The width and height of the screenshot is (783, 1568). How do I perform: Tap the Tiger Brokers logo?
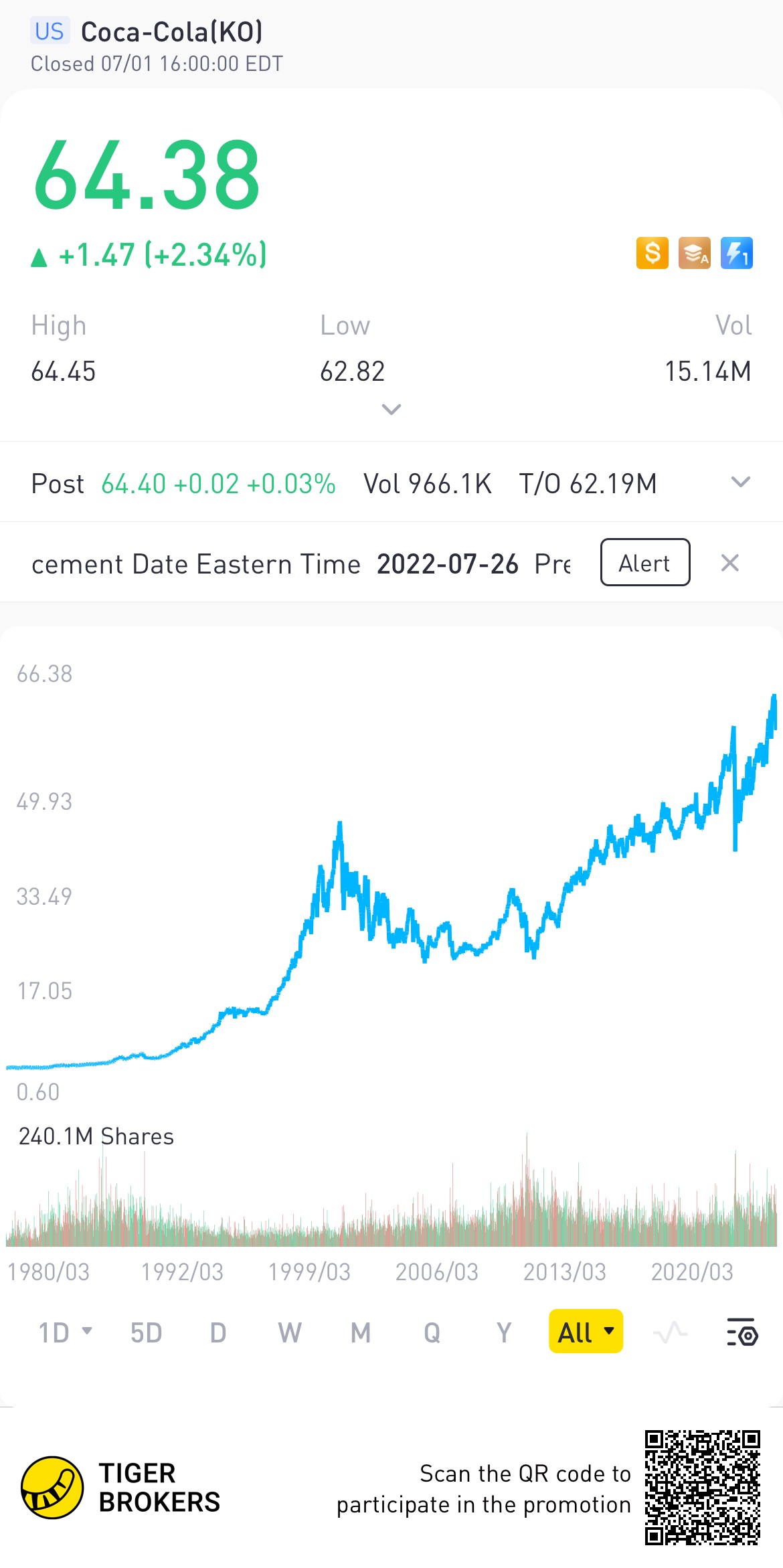(x=52, y=1488)
